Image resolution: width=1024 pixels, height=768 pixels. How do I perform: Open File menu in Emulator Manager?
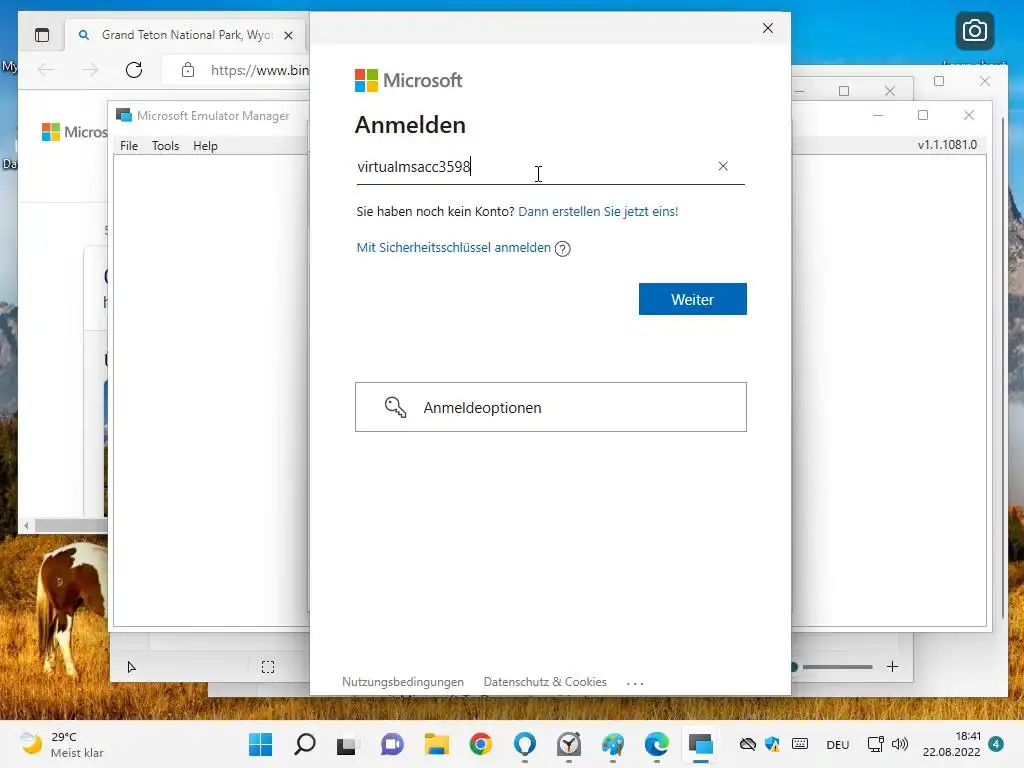[129, 146]
